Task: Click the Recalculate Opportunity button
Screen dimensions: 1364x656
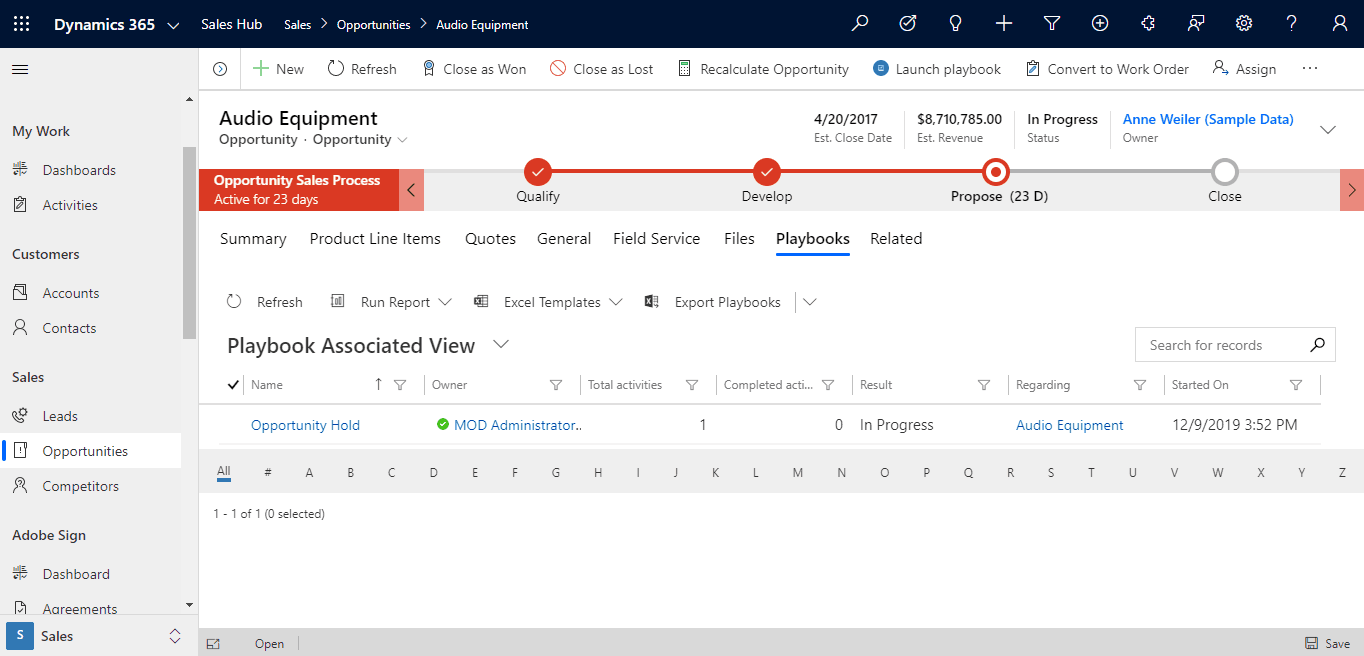Action: [763, 69]
